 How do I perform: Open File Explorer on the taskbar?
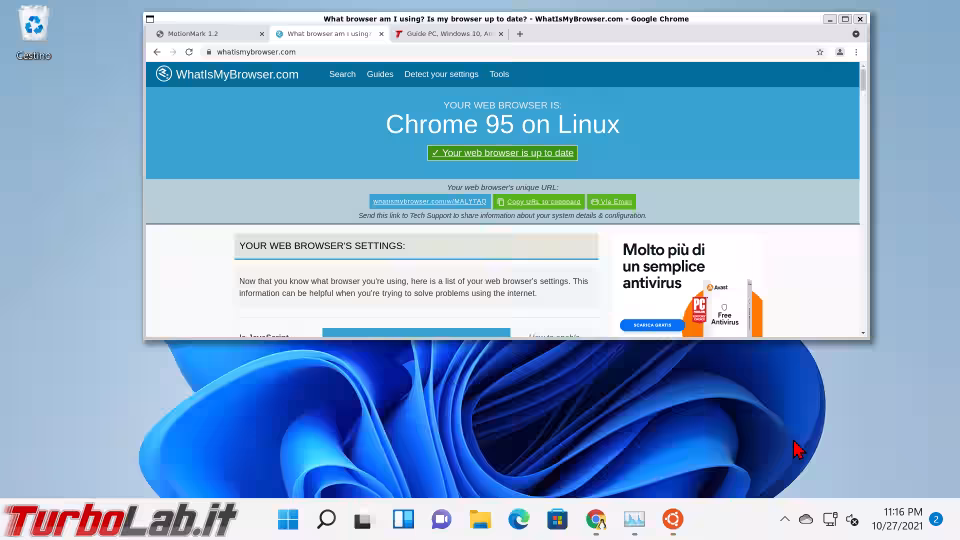pos(480,520)
